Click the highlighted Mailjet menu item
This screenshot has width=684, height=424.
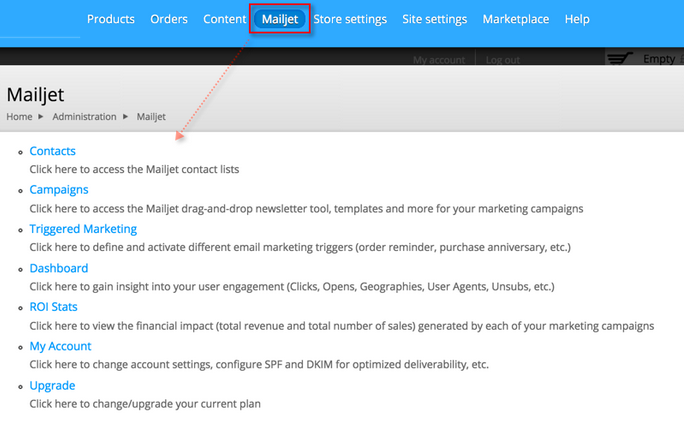(280, 19)
